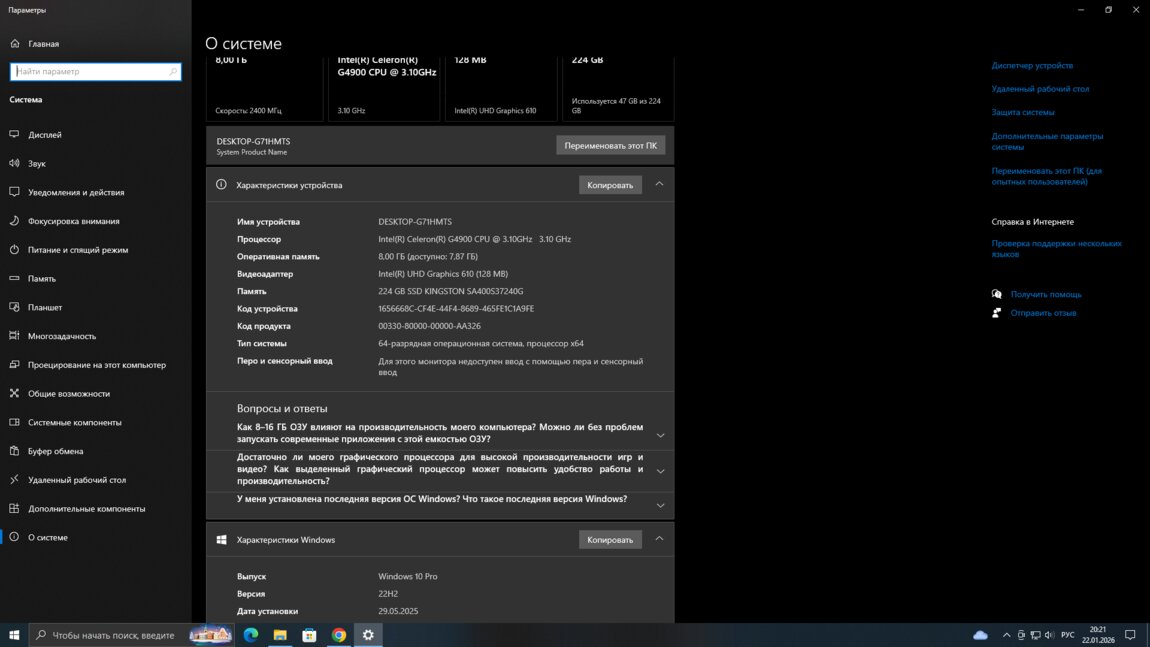Click the Get help icon

996,294
